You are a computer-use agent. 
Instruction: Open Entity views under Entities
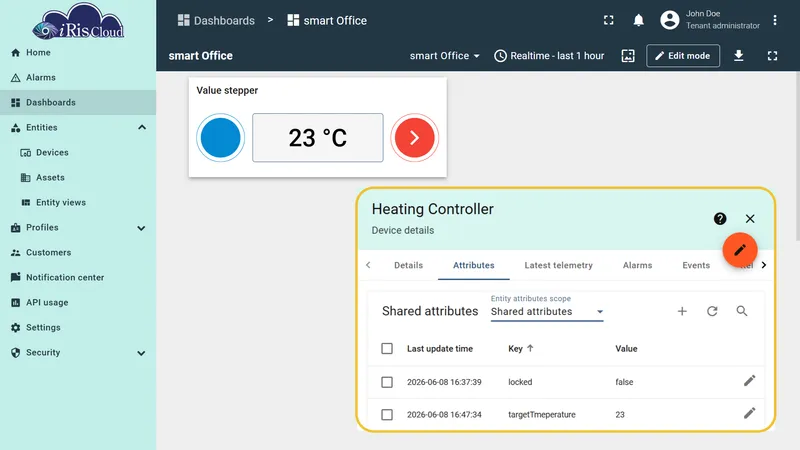click(x=78, y=203)
